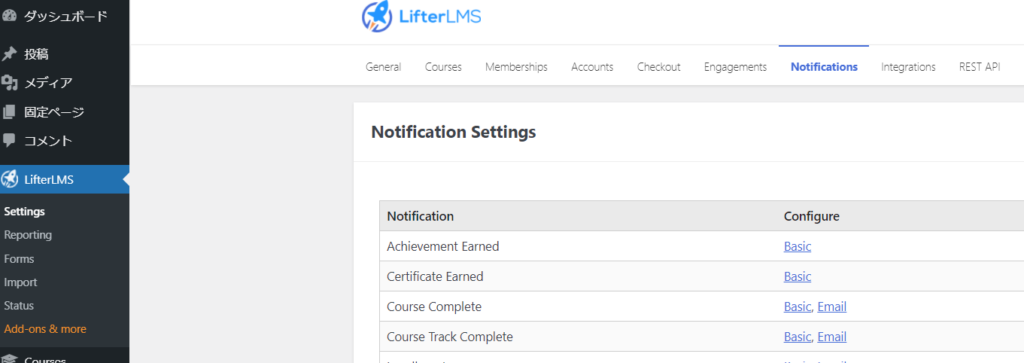Open the Reporting submenu entry
This screenshot has height=363, width=1024.
click(27, 235)
